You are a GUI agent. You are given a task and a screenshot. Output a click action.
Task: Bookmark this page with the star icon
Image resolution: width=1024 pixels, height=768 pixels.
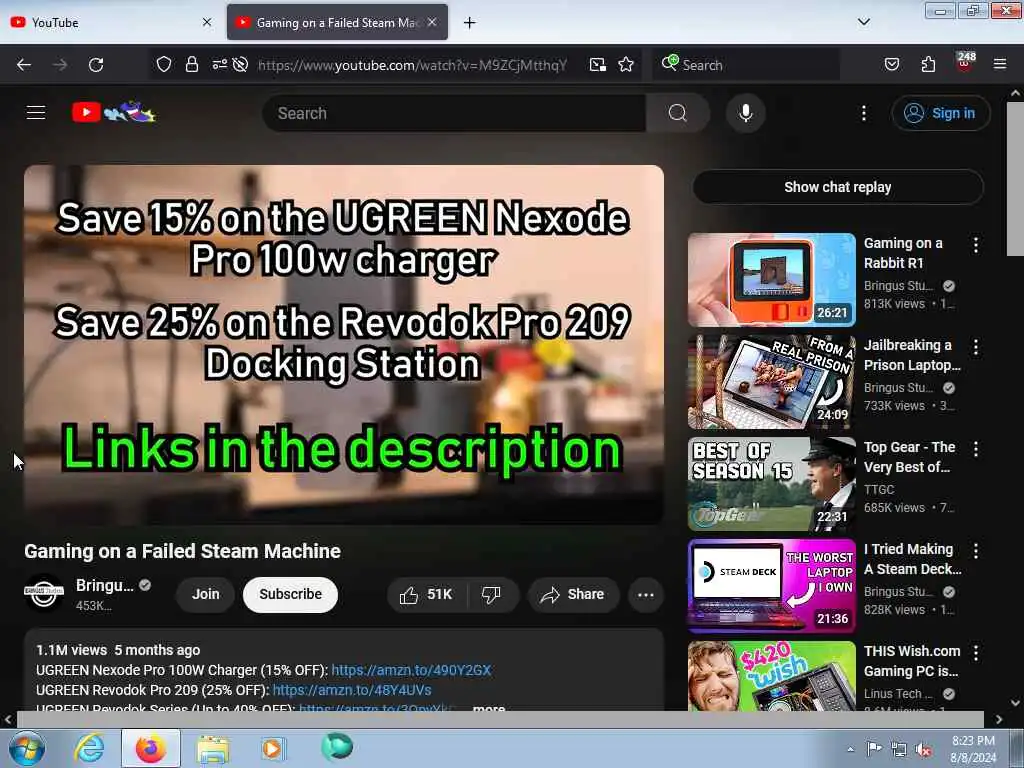pos(626,65)
